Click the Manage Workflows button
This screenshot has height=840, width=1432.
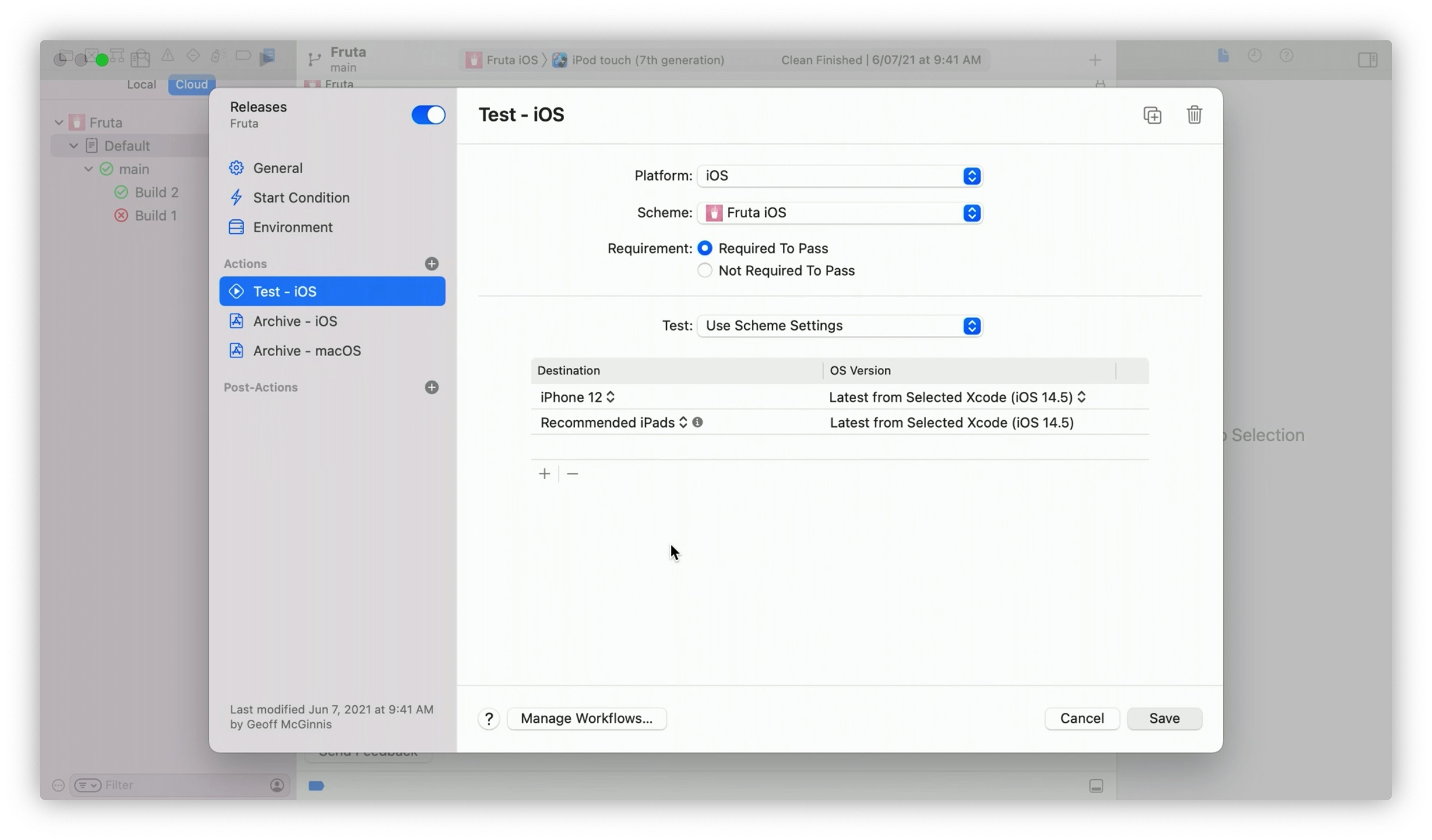pyautogui.click(x=587, y=718)
